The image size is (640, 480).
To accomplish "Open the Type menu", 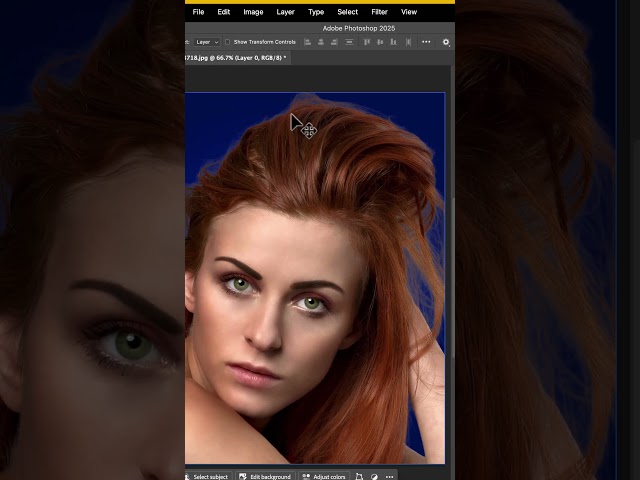I will pyautogui.click(x=316, y=12).
